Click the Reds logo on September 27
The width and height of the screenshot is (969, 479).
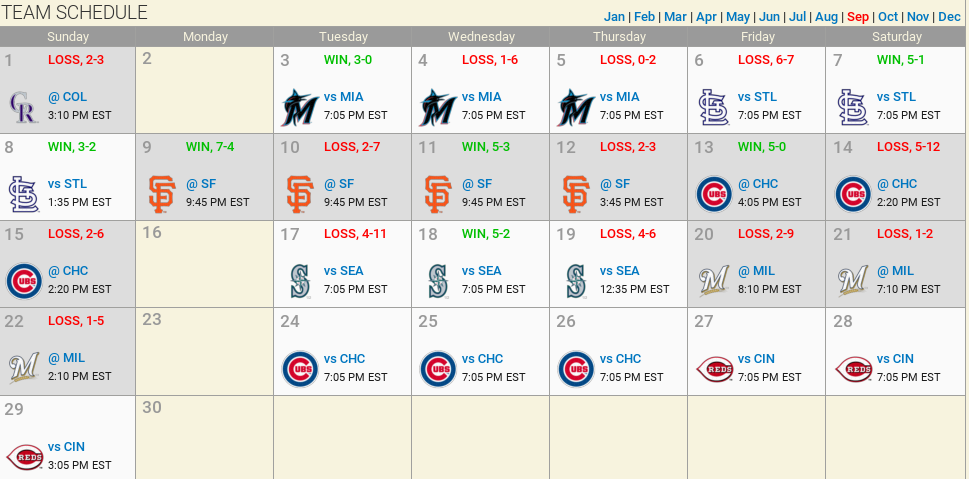pyautogui.click(x=714, y=368)
